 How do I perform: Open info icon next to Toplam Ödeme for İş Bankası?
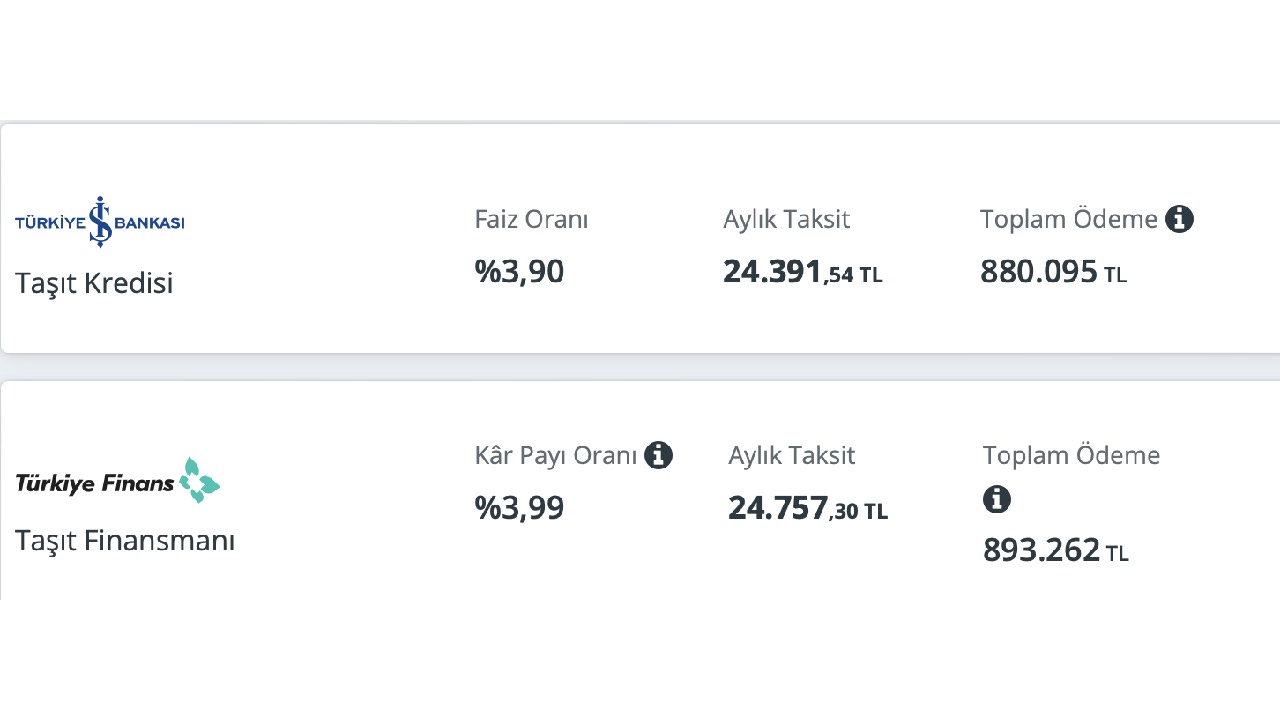(x=1179, y=219)
